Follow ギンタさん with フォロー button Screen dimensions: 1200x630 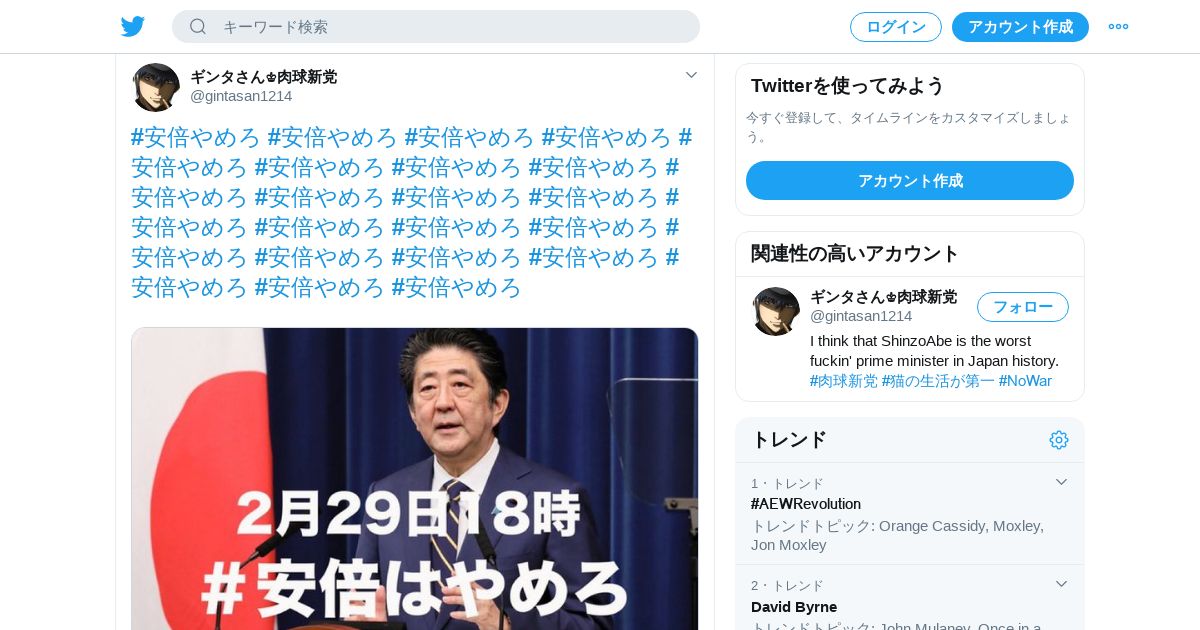1023,307
